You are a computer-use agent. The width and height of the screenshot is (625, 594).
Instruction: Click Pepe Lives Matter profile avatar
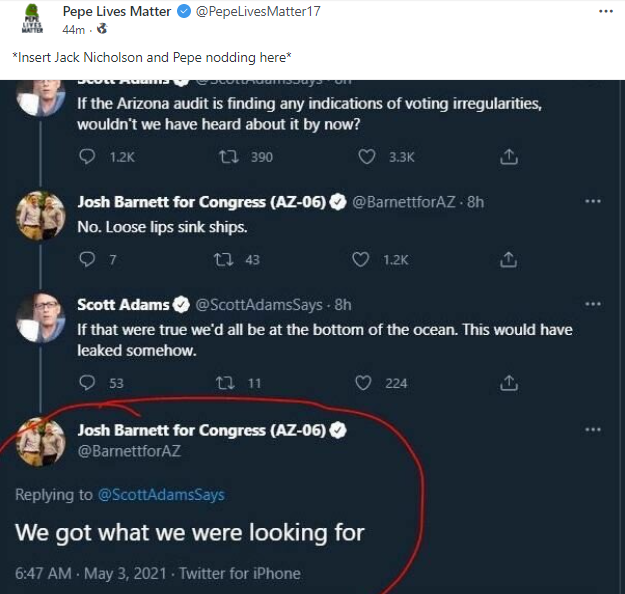[31, 19]
